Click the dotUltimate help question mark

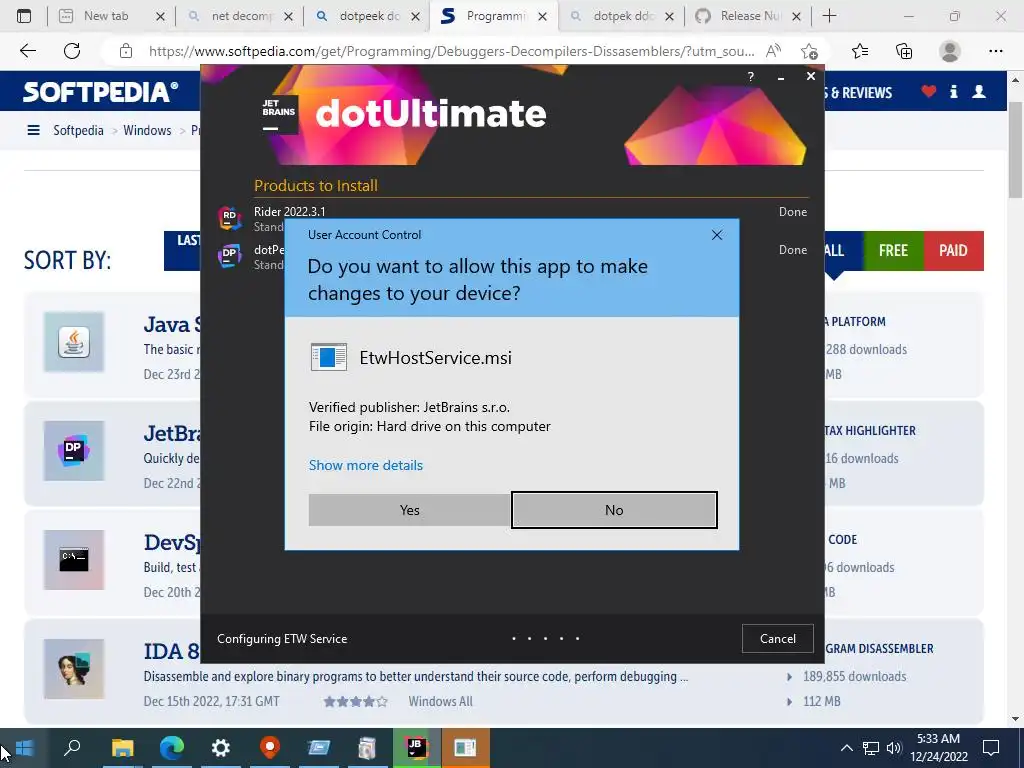pyautogui.click(x=750, y=76)
